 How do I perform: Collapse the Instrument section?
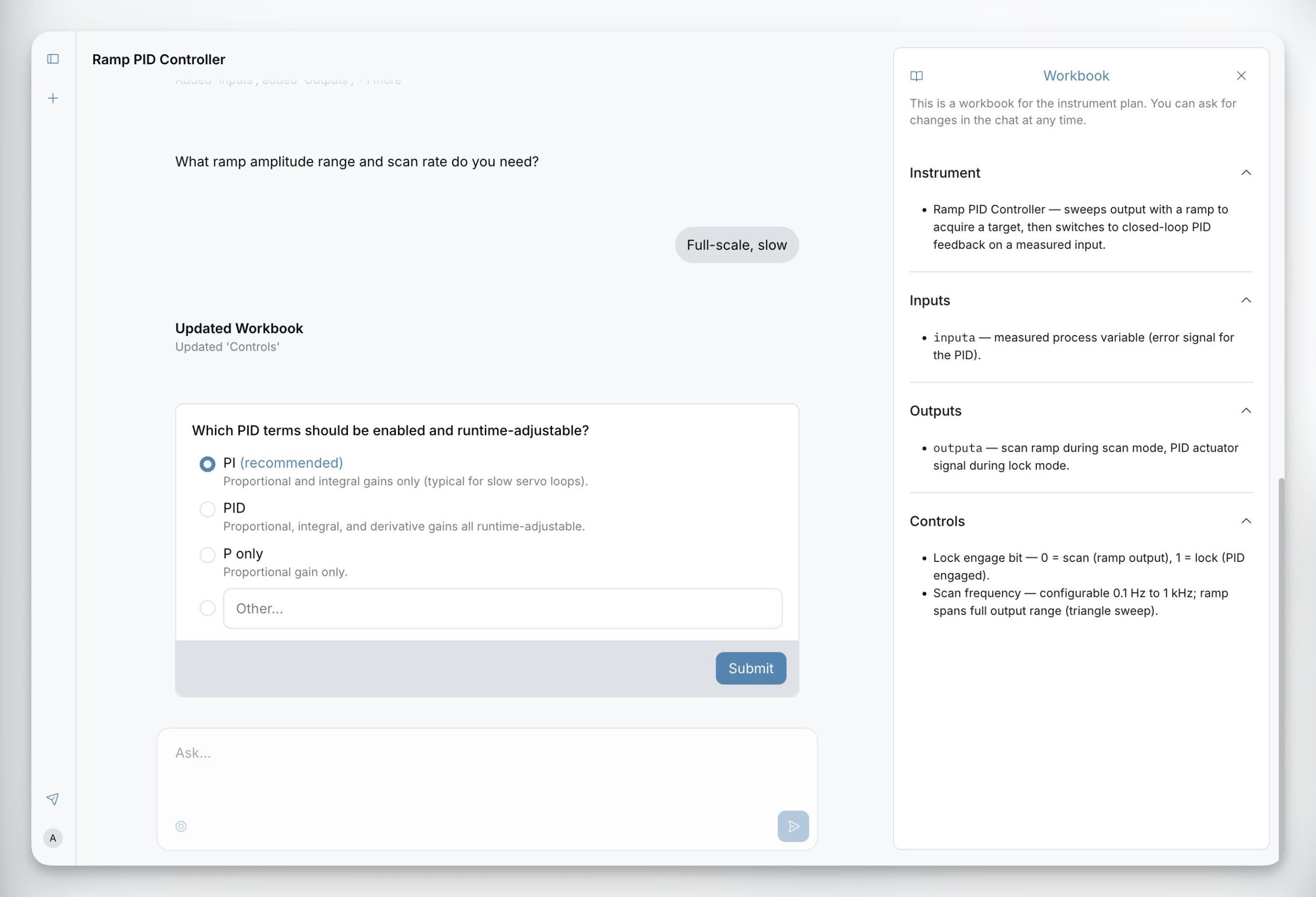tap(1246, 173)
